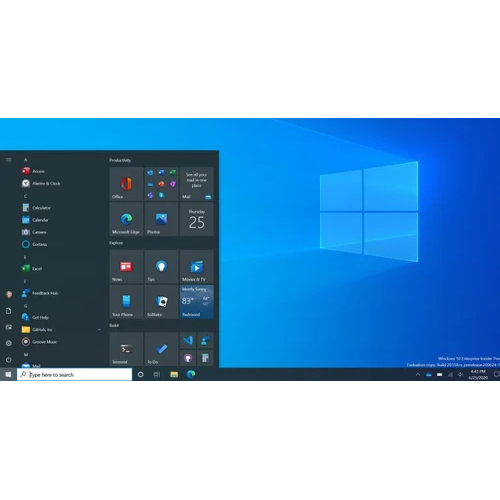Expand the Start menu hamburger navigation
Image resolution: width=500 pixels, height=500 pixels.
click(x=9, y=160)
